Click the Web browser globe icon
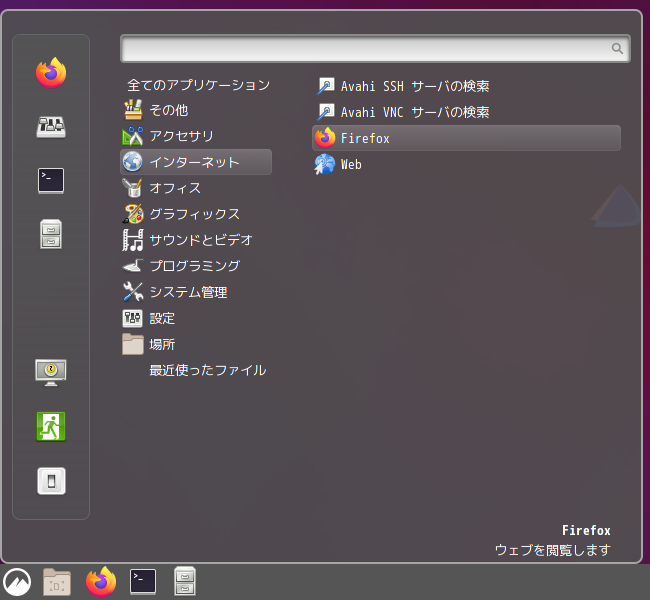Viewport: 650px width, 600px height. click(325, 164)
